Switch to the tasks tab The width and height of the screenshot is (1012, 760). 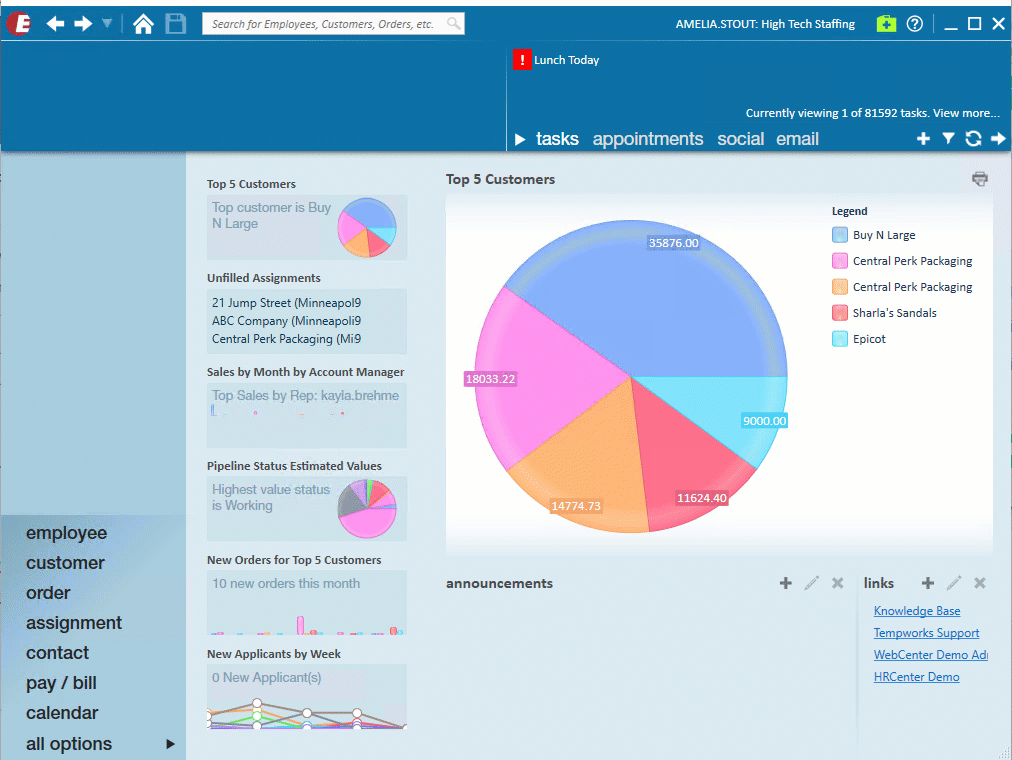click(557, 139)
